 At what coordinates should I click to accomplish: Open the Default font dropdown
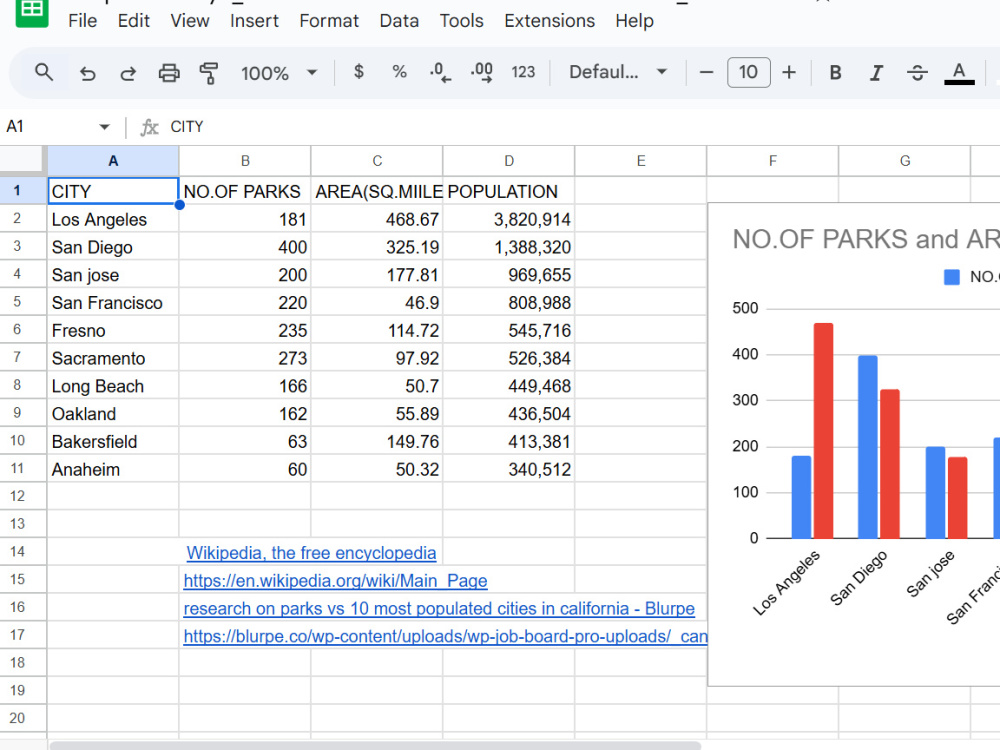(618, 72)
